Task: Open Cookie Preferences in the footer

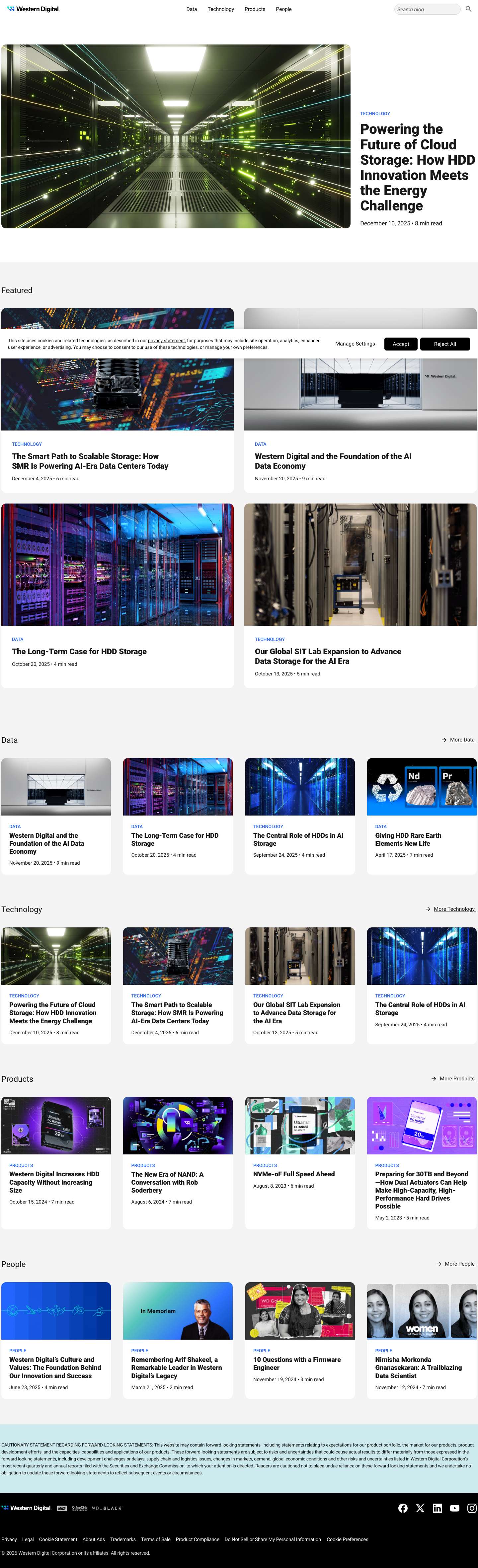Action: tap(347, 1539)
